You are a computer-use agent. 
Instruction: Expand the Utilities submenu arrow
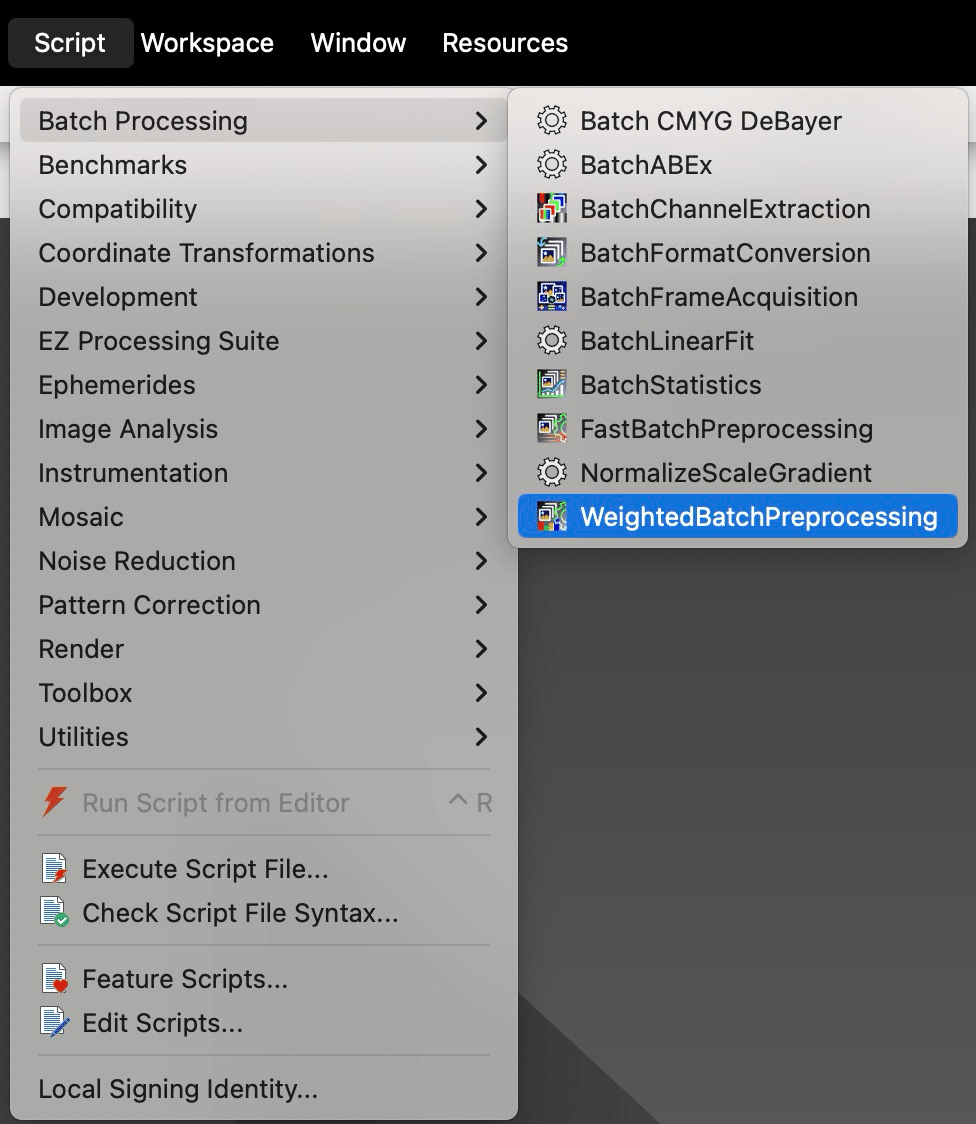point(481,737)
